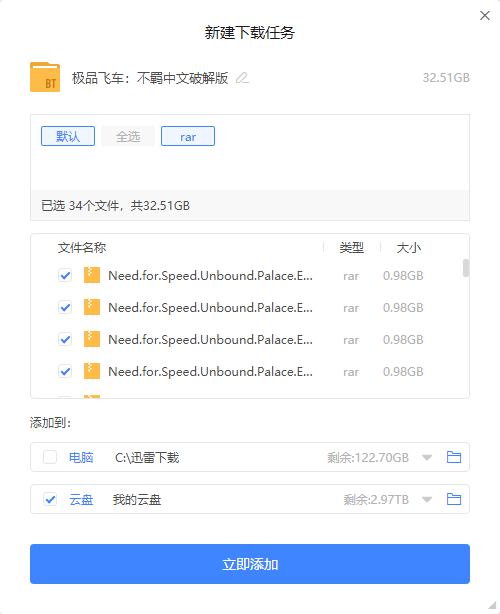Sort by the 大小 column header

click(x=409, y=247)
